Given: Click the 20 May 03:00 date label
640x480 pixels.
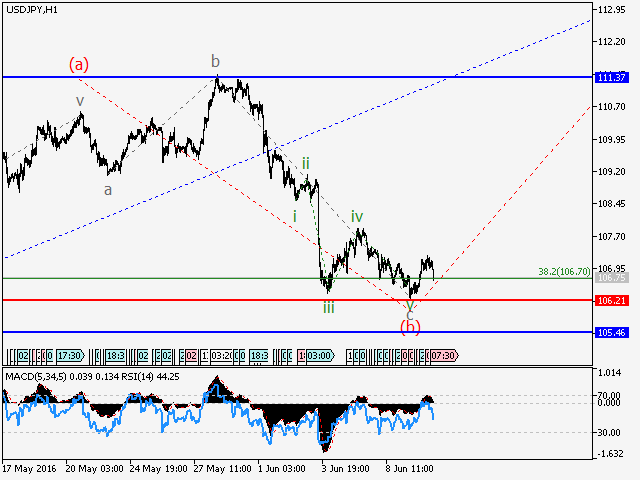Looking at the screenshot, I should click(x=94, y=469).
